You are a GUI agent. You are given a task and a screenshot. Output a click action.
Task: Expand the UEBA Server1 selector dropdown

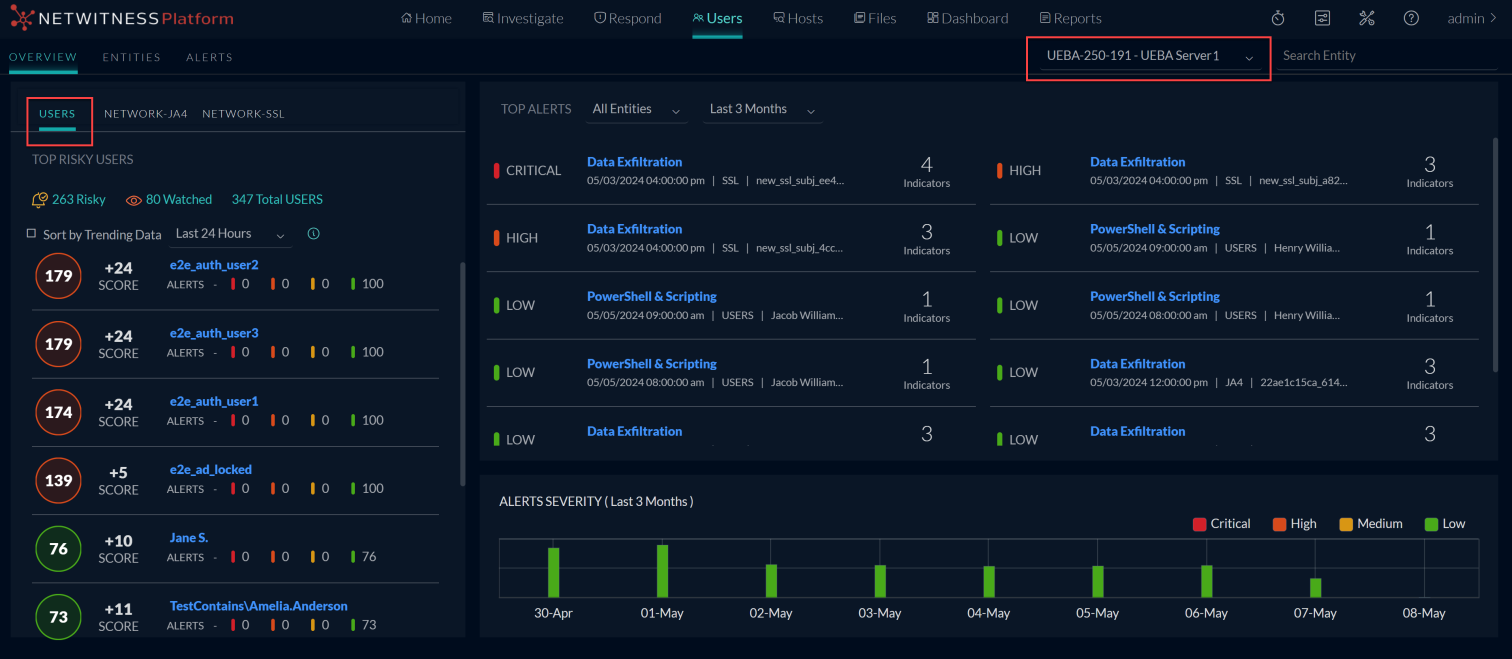point(1148,57)
